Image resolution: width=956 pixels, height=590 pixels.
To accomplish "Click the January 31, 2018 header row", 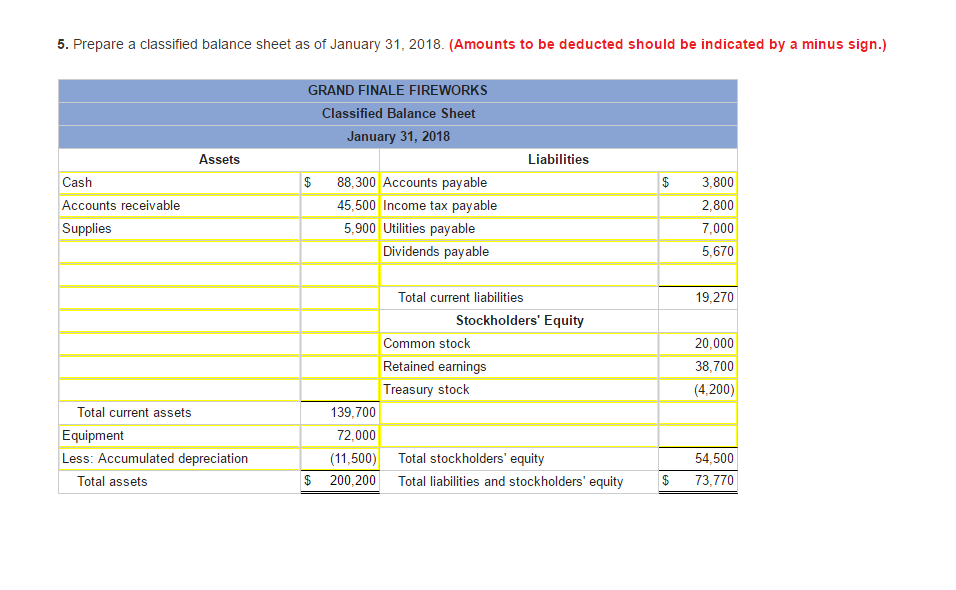I will [398, 137].
